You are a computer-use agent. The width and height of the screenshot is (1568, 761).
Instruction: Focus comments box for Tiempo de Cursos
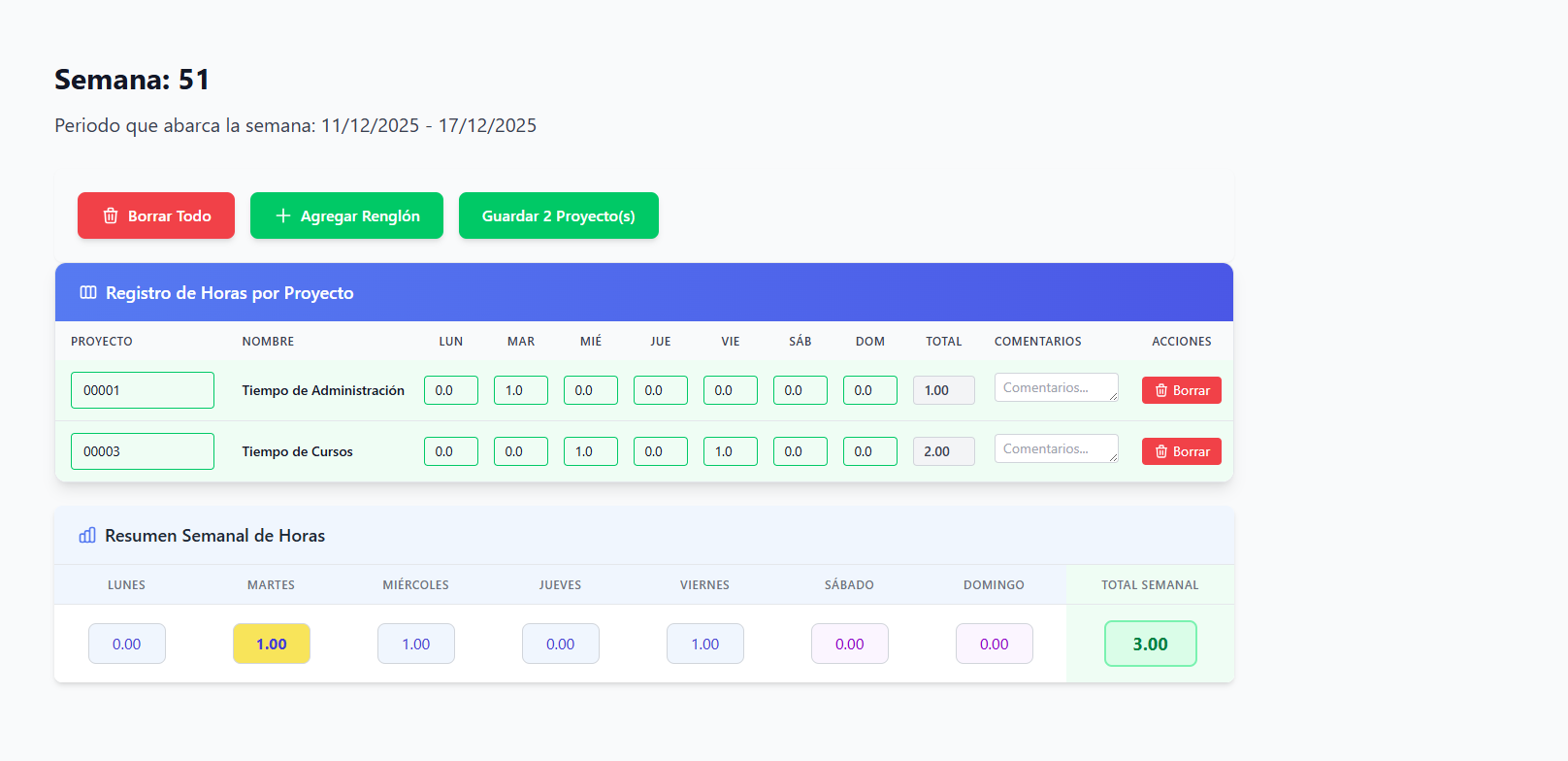(x=1056, y=448)
